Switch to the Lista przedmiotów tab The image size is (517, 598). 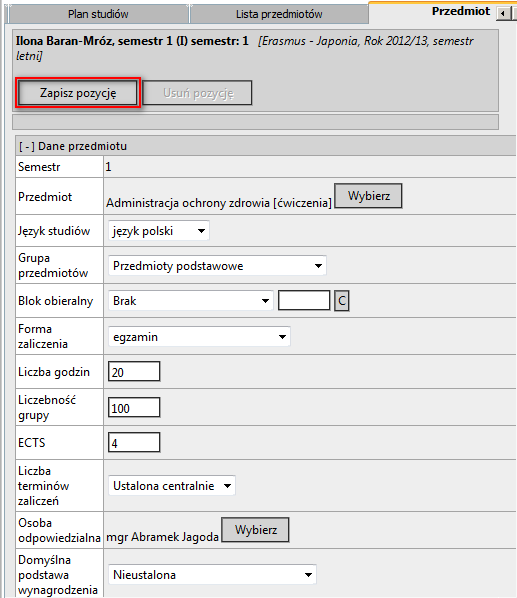[279, 14]
